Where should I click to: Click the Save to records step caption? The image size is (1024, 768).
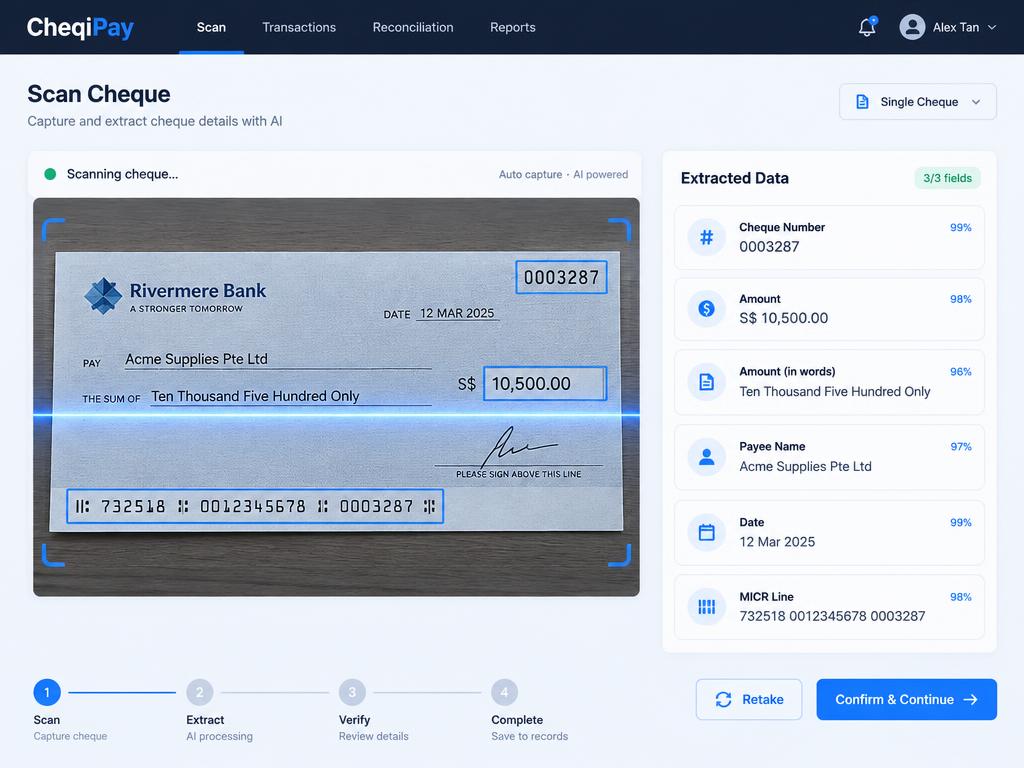(530, 736)
